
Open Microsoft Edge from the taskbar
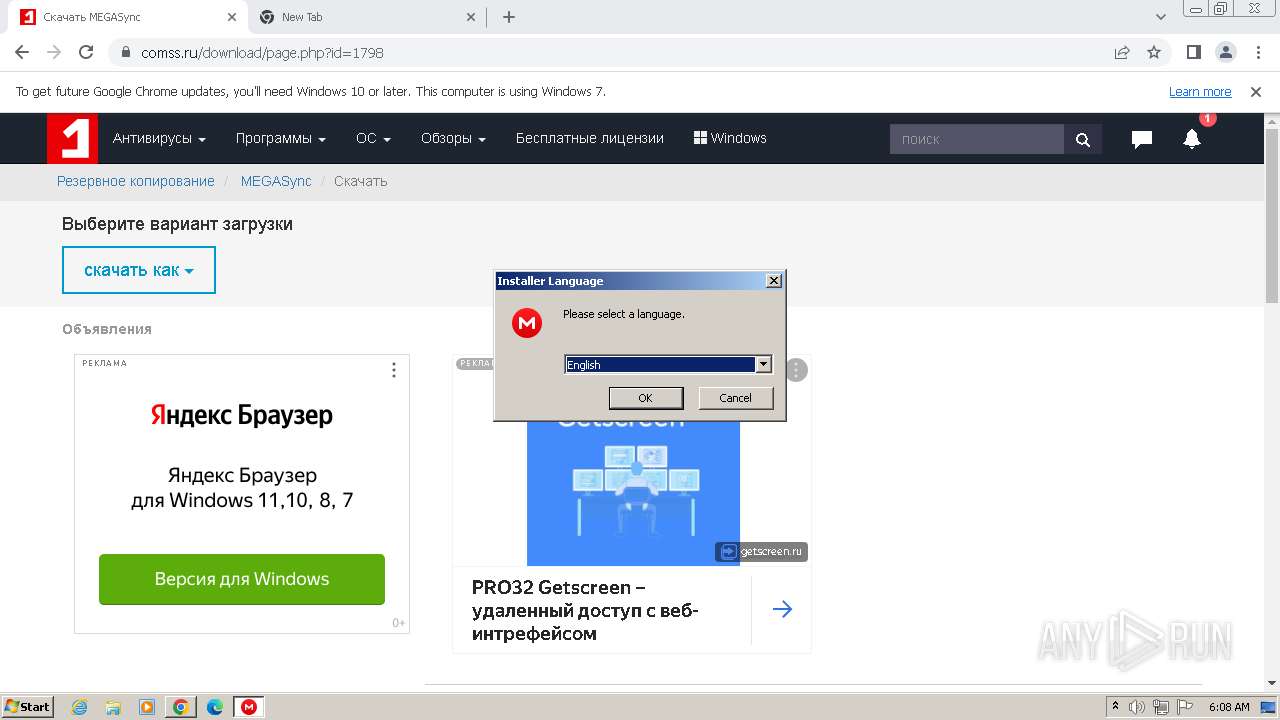[x=215, y=707]
